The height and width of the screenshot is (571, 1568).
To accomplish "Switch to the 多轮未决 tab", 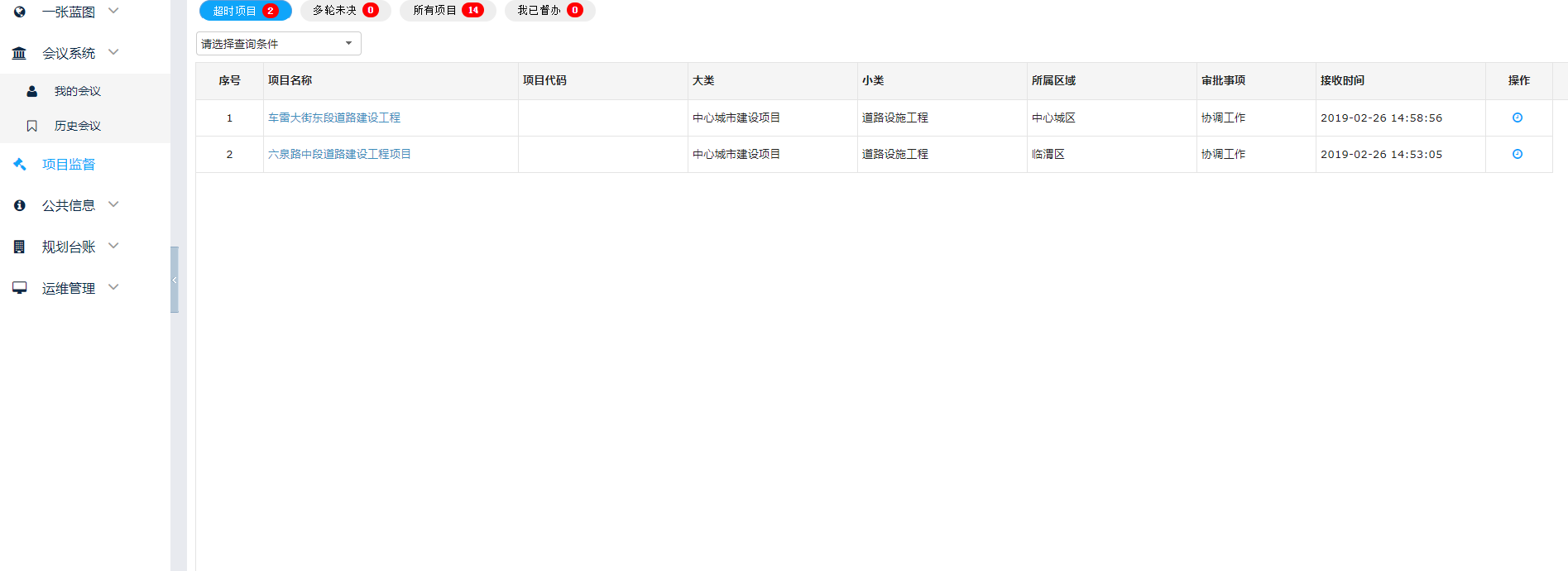I will tap(345, 11).
